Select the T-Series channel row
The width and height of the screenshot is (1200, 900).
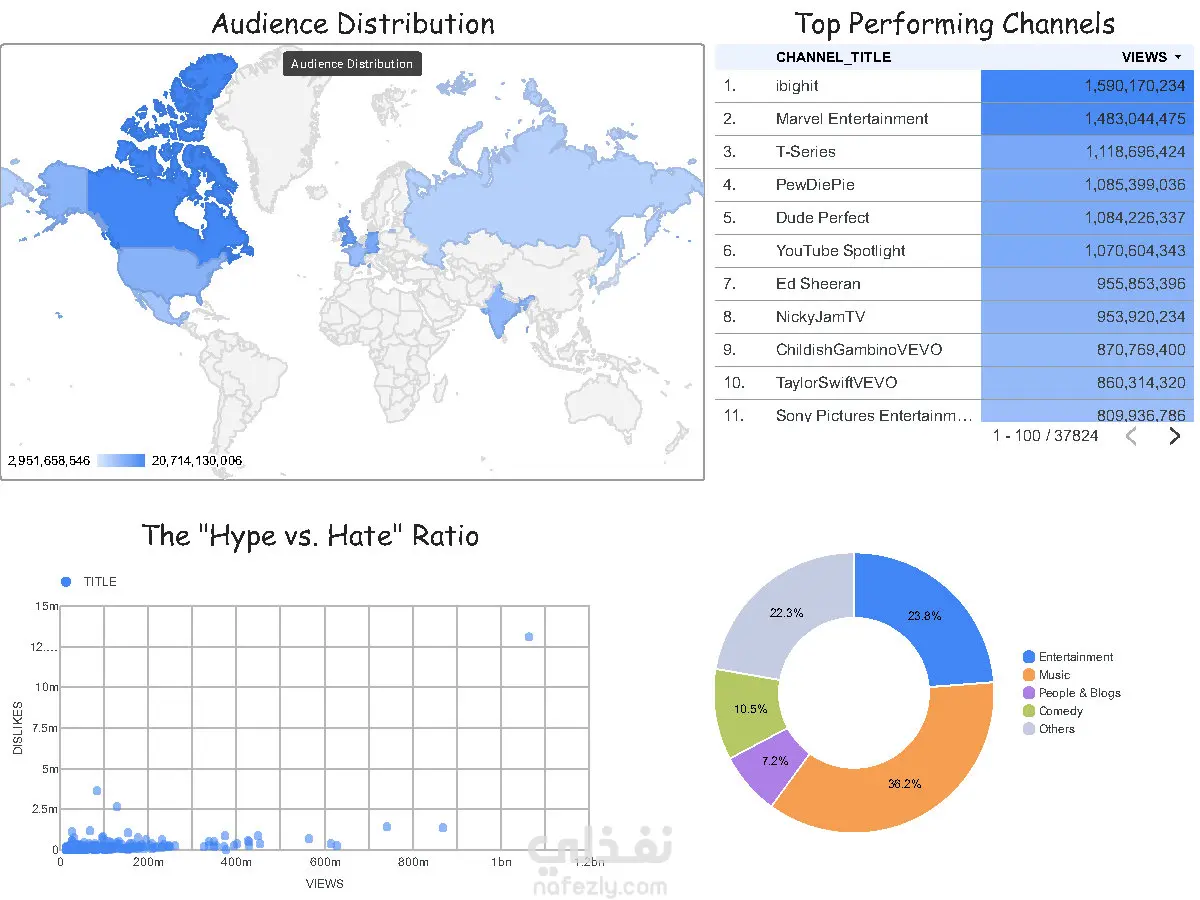coord(955,152)
